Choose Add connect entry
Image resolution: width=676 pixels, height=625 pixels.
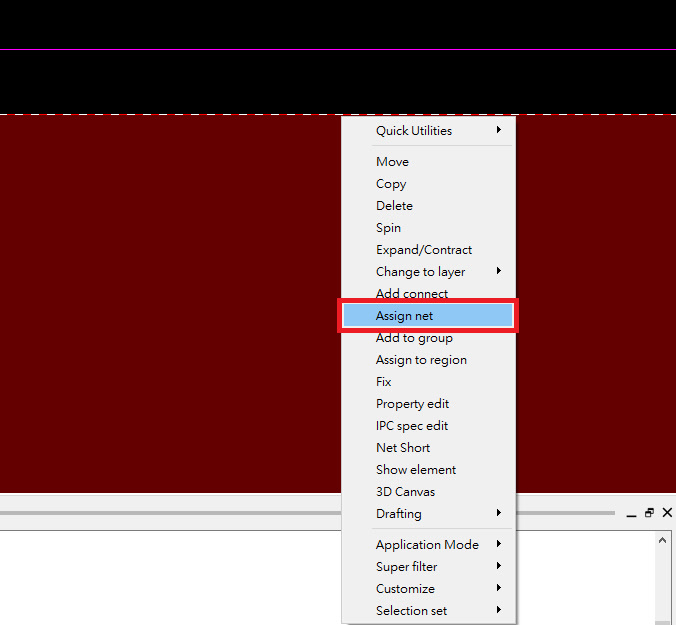428,293
